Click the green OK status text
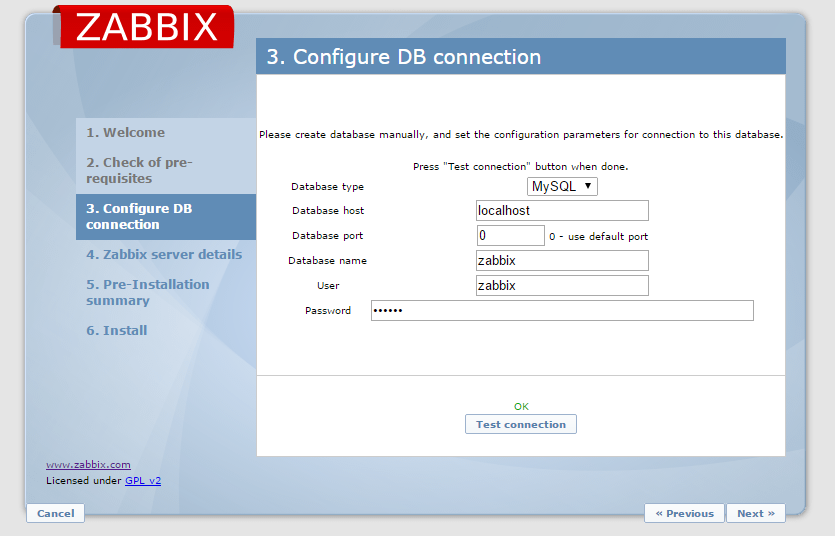This screenshot has height=536, width=835. [x=521, y=406]
